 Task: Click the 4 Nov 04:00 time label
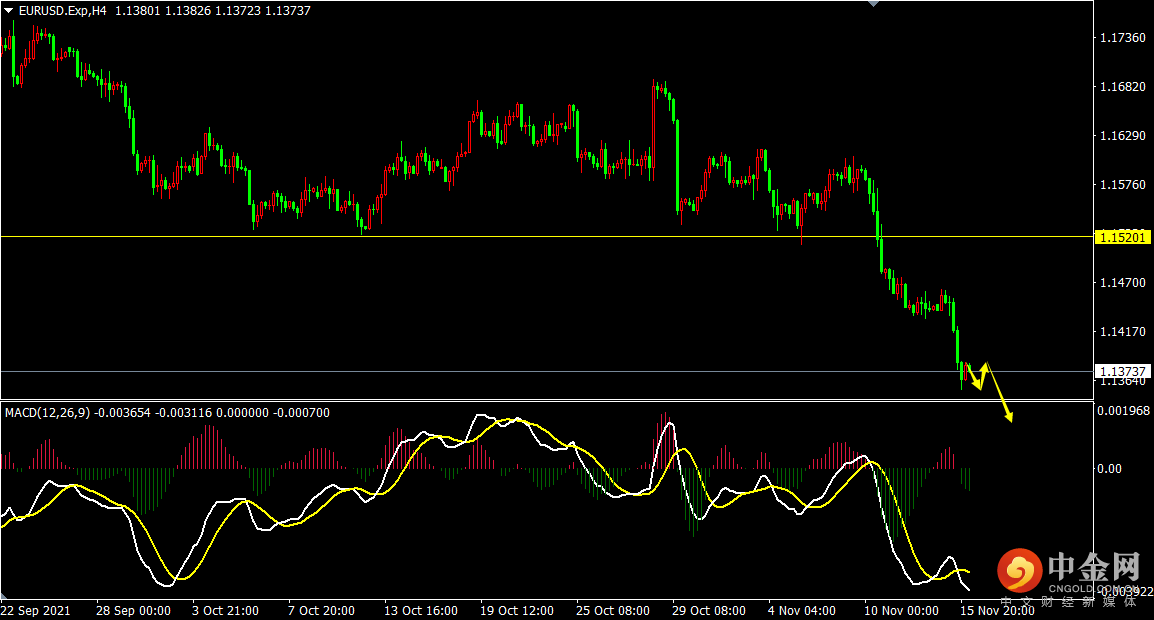tap(801, 610)
